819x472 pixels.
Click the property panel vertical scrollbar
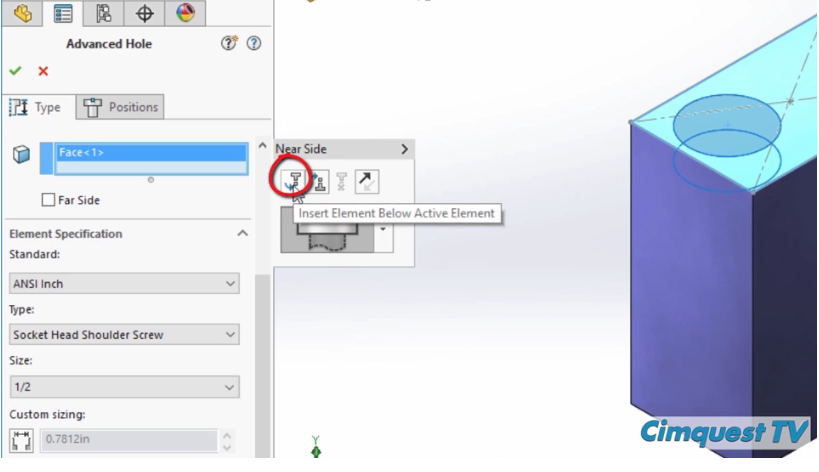(263, 365)
